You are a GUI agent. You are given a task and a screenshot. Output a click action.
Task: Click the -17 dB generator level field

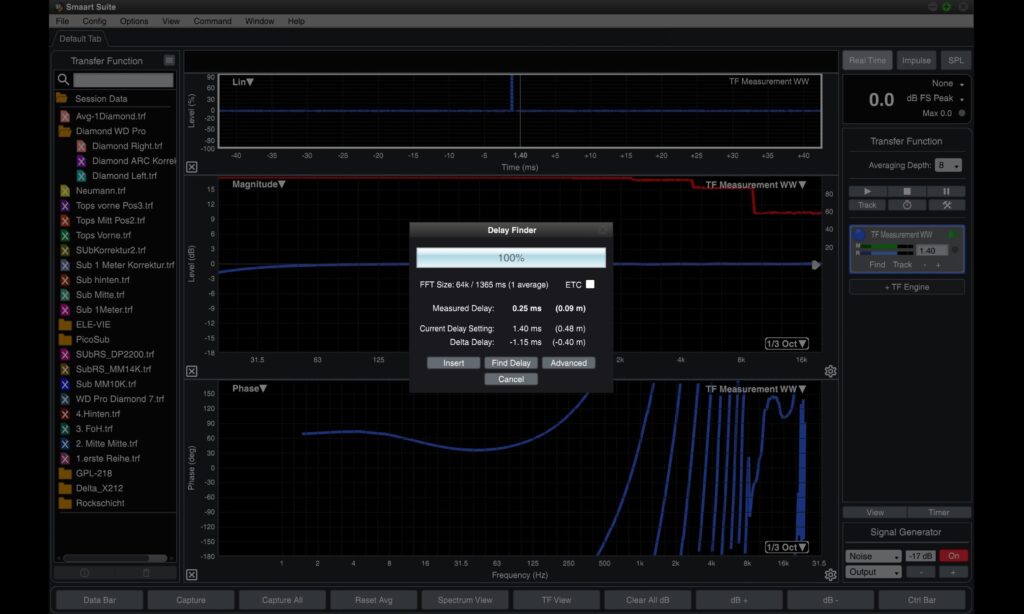pos(921,556)
